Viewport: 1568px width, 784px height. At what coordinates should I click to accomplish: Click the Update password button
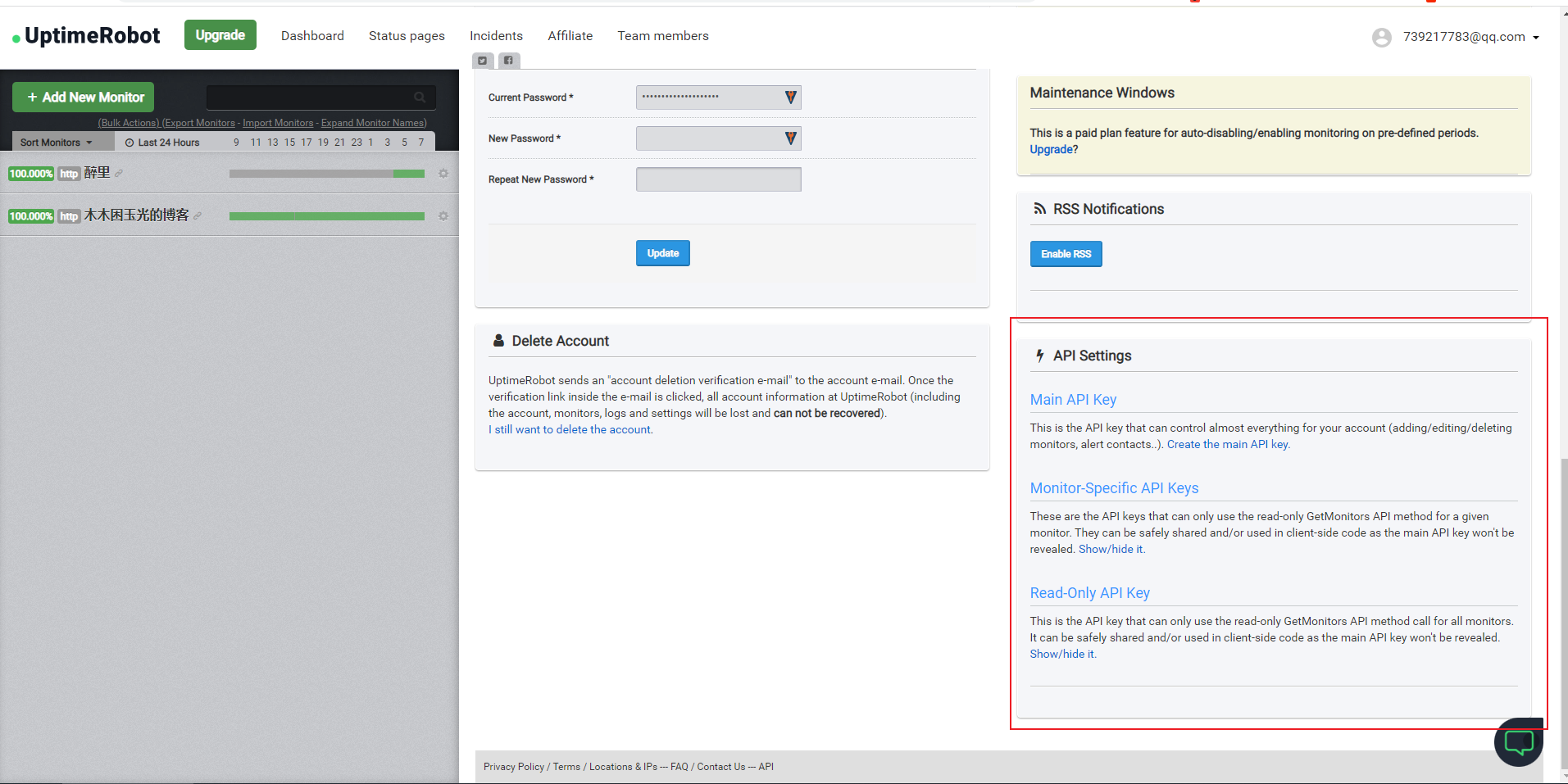click(x=663, y=253)
